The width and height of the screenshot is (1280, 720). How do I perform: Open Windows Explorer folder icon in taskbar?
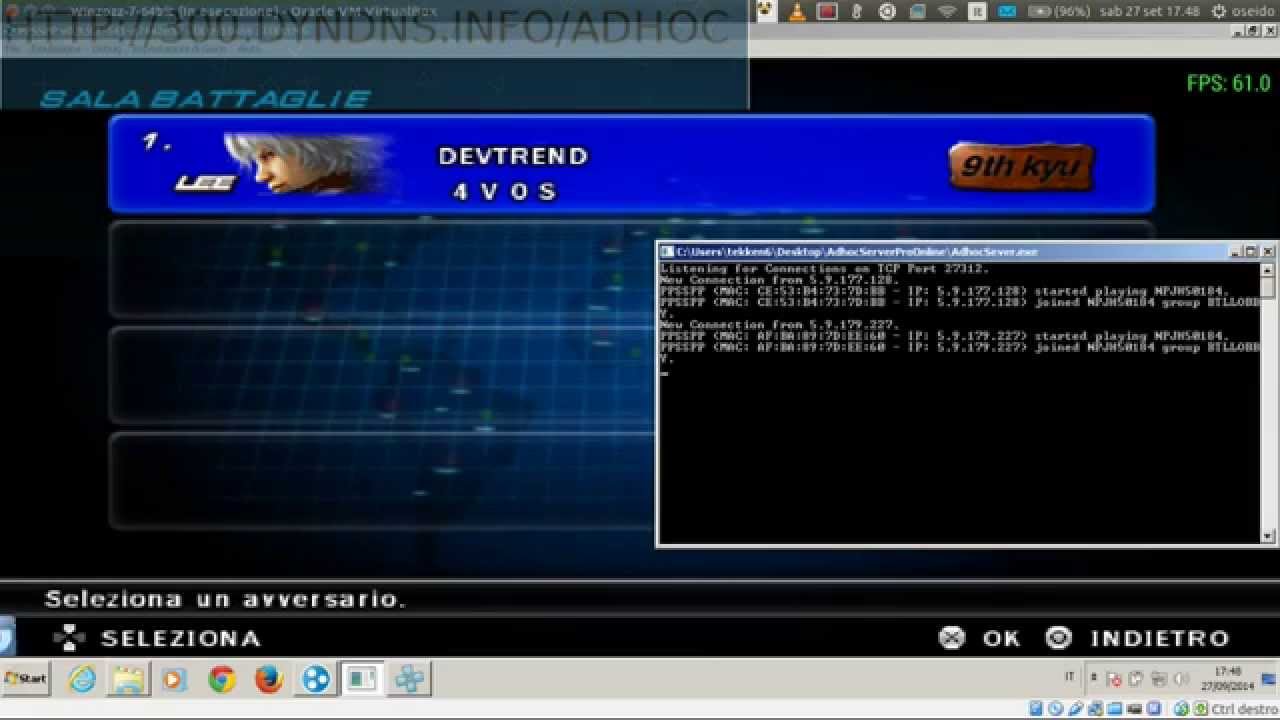pyautogui.click(x=129, y=679)
